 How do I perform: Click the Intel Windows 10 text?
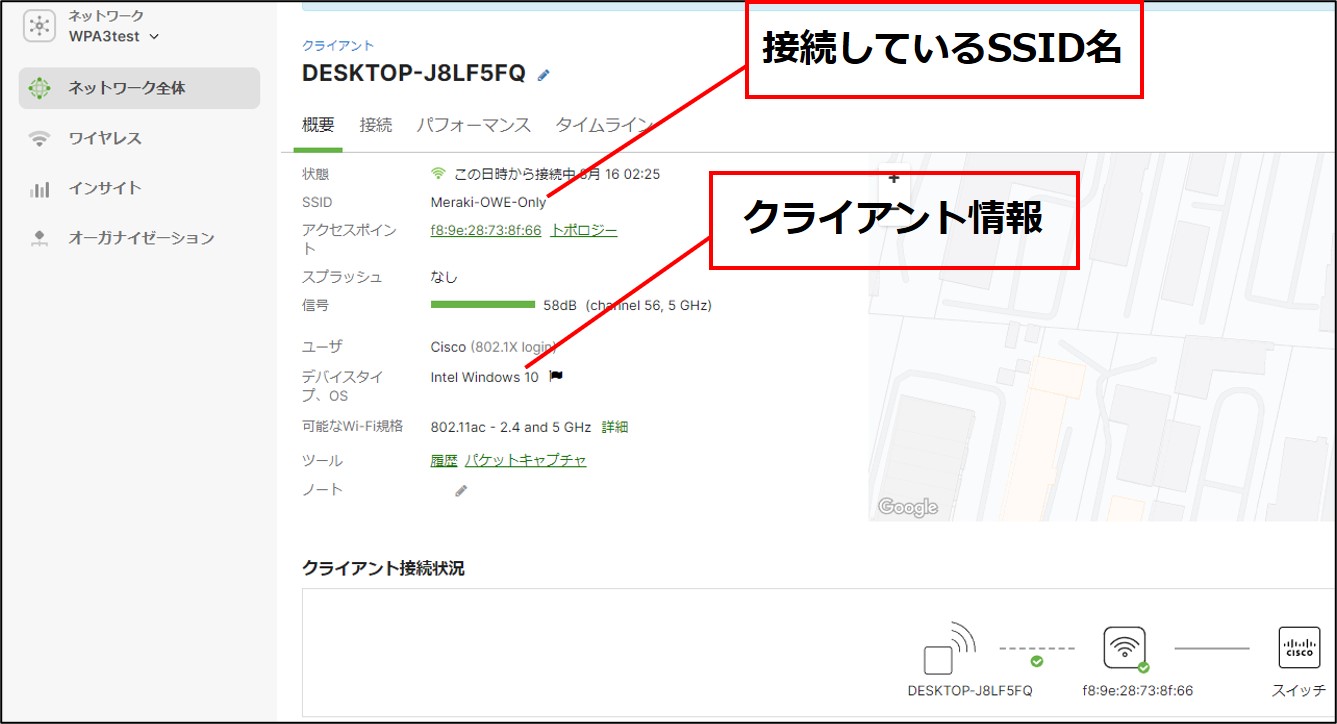(484, 377)
